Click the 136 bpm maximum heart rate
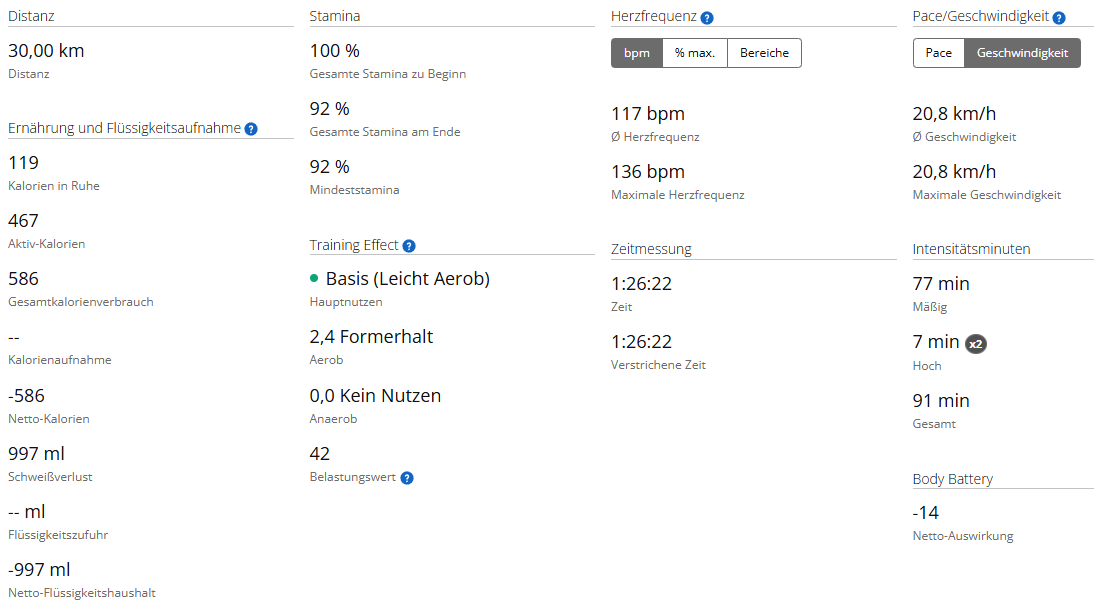 pyautogui.click(x=648, y=172)
